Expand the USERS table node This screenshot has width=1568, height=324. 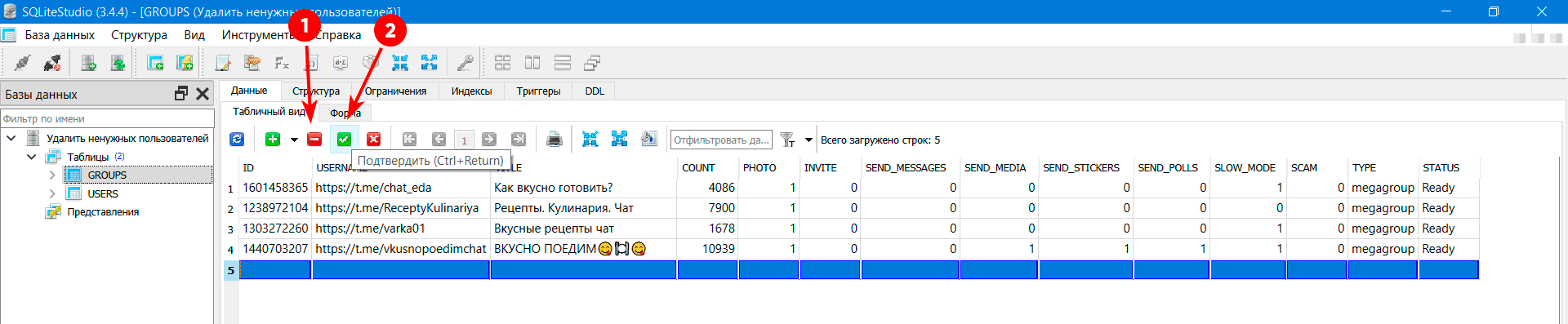click(52, 193)
